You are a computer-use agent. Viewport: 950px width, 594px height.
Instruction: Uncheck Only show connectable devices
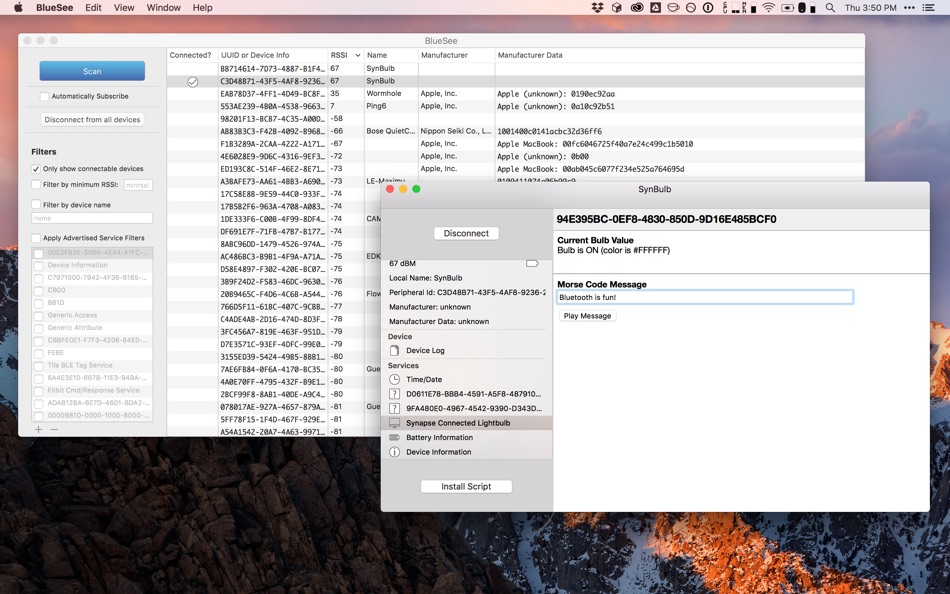click(x=36, y=169)
